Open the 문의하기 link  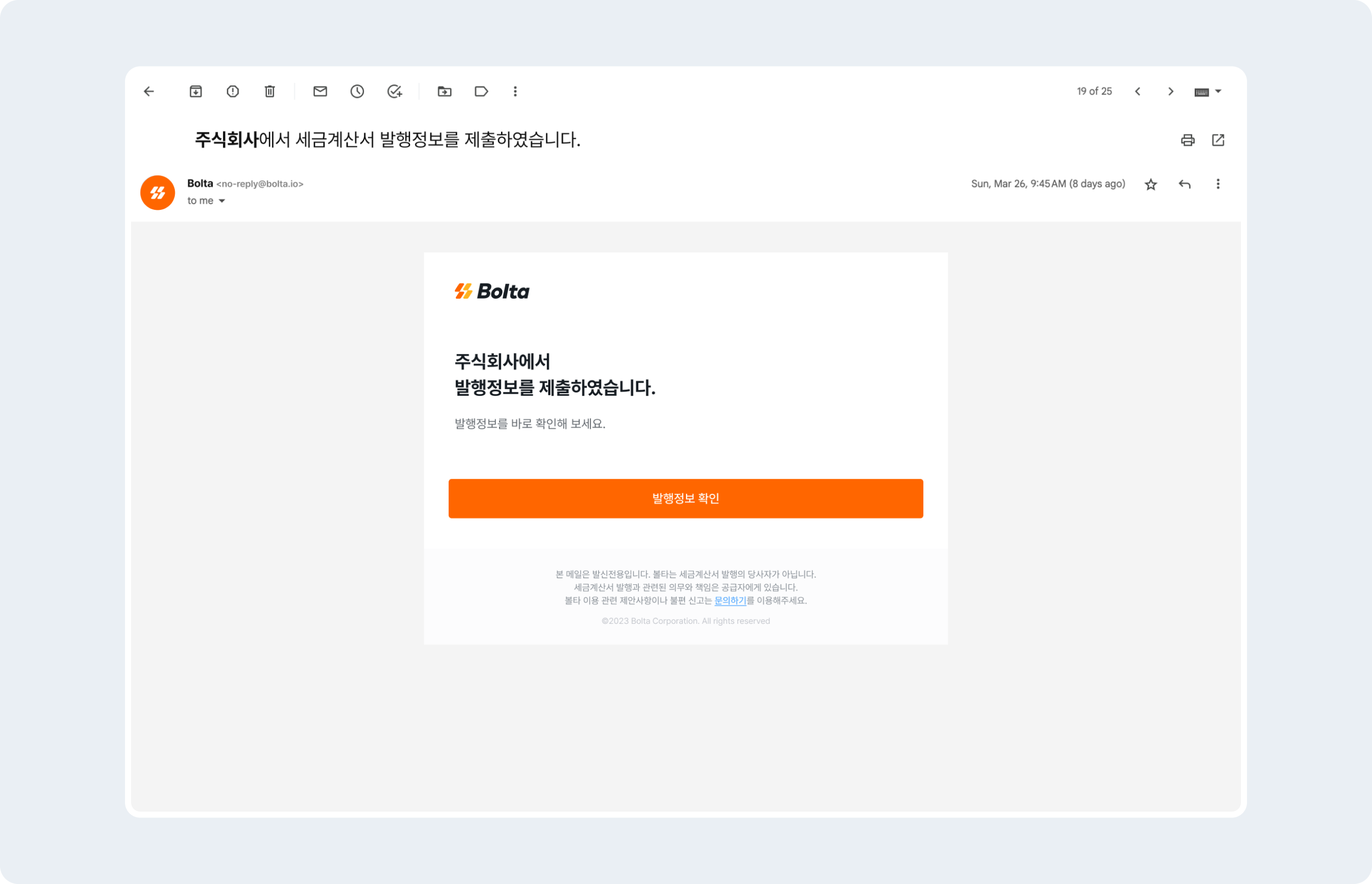730,601
